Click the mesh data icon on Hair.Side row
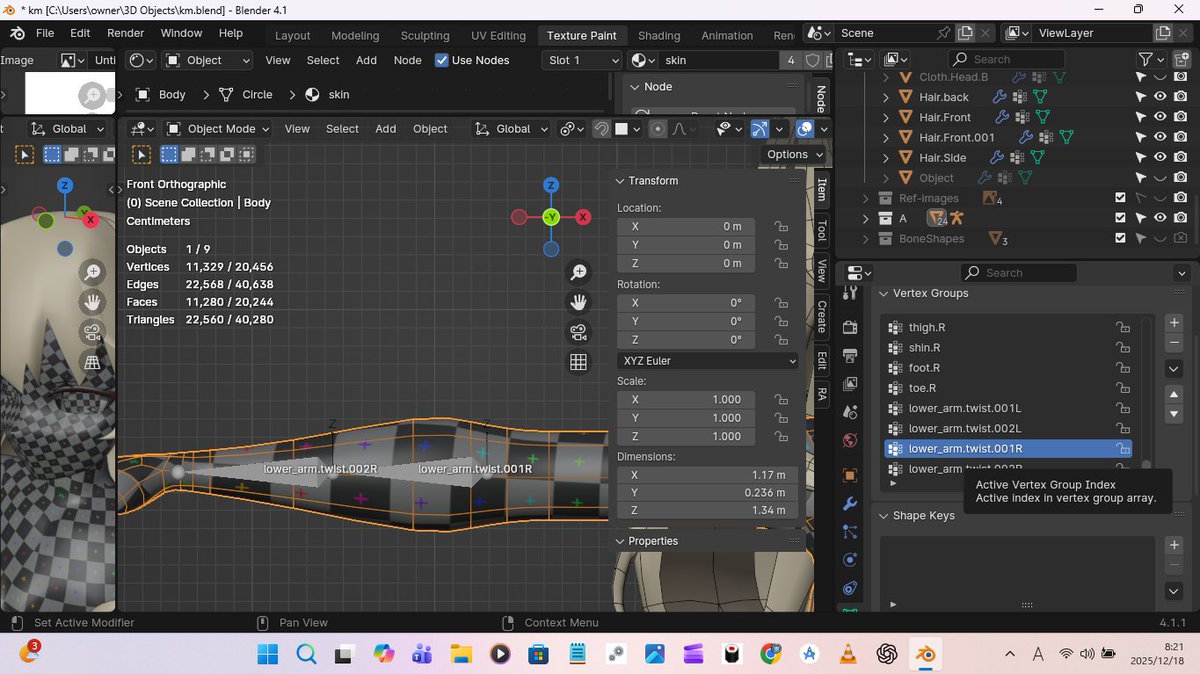The height and width of the screenshot is (674, 1200). (x=1038, y=157)
